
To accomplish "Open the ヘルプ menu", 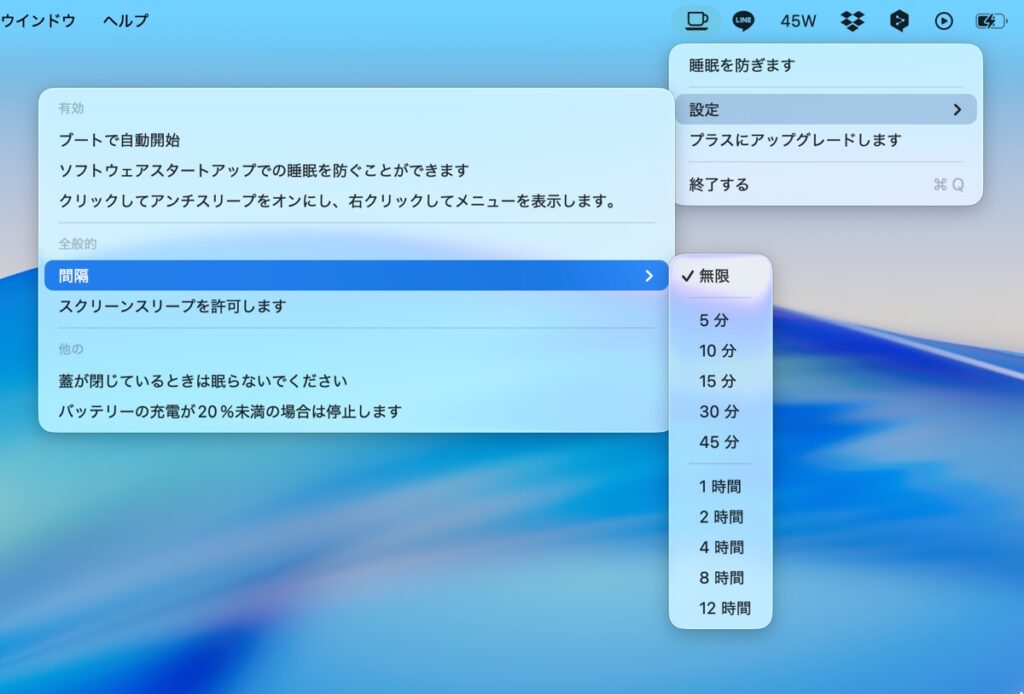I will point(125,20).
